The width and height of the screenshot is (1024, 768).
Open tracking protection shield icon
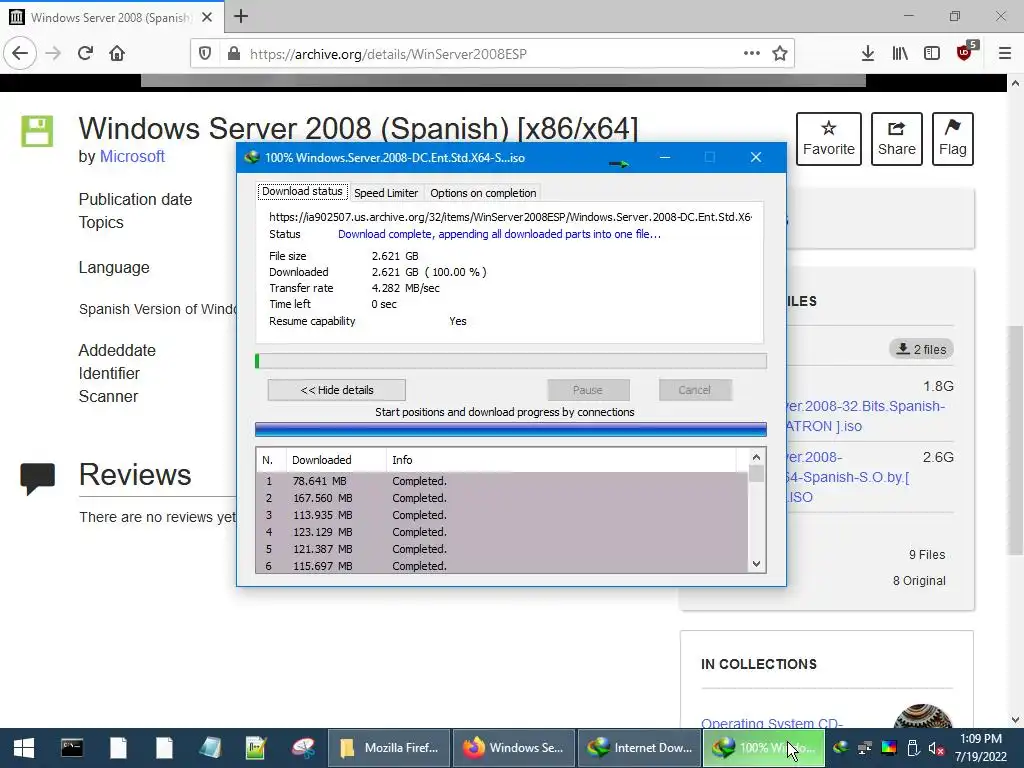(x=204, y=54)
